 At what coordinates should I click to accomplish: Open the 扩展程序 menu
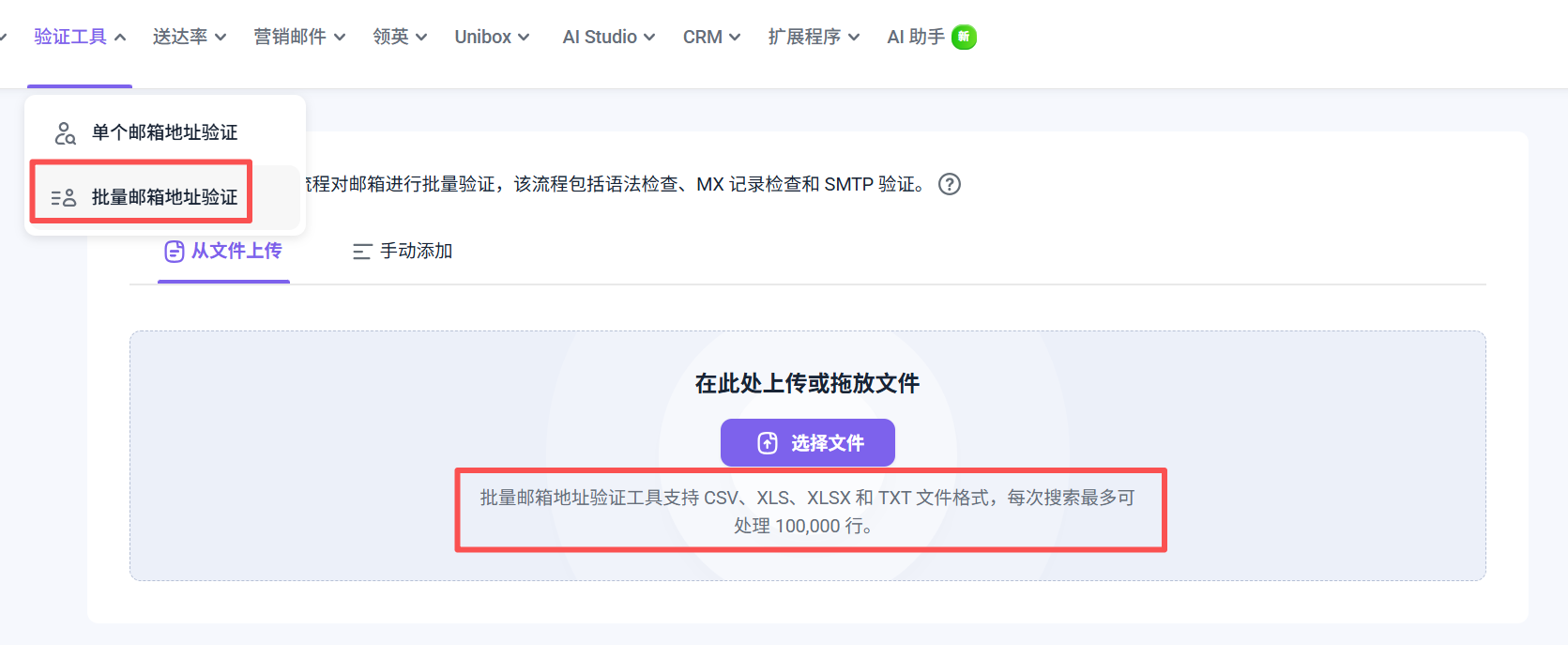804,37
